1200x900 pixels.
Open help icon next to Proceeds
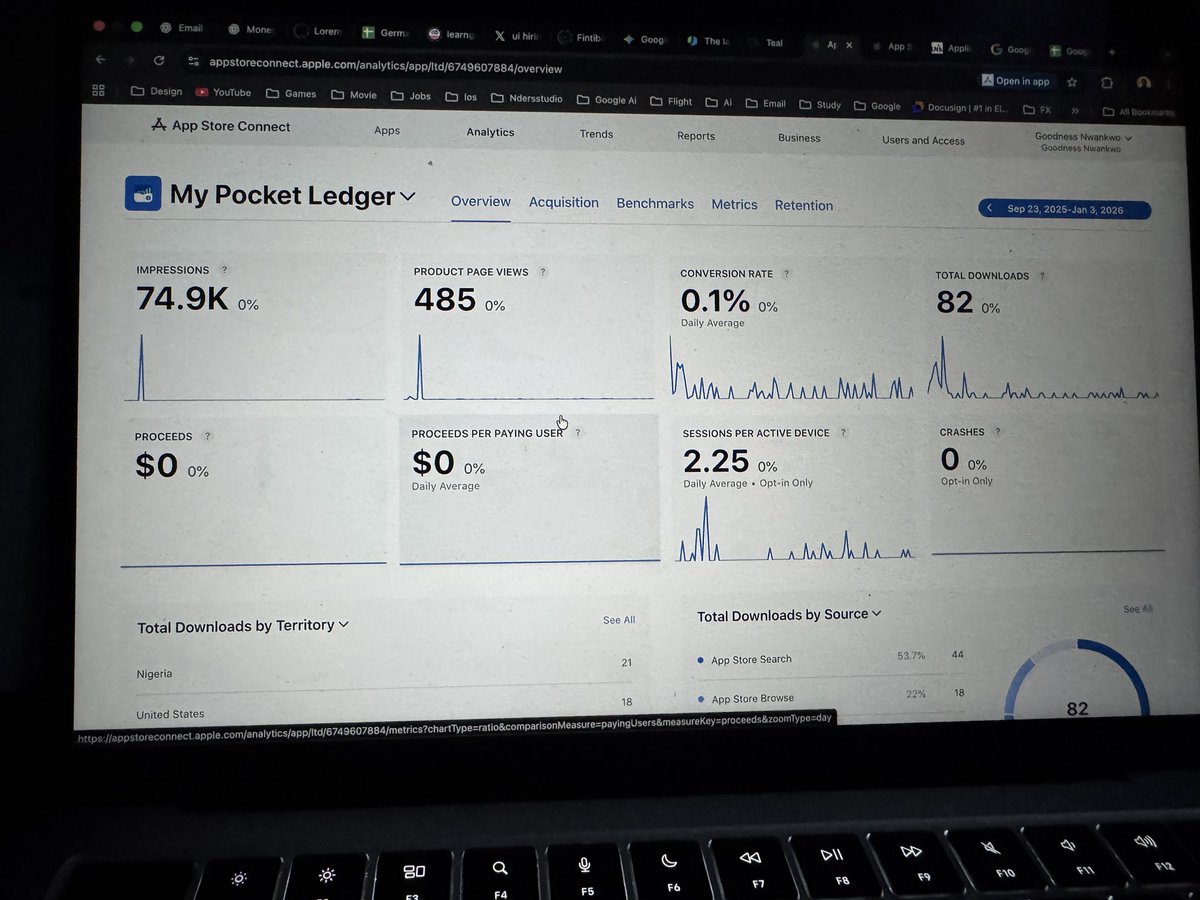click(x=208, y=437)
